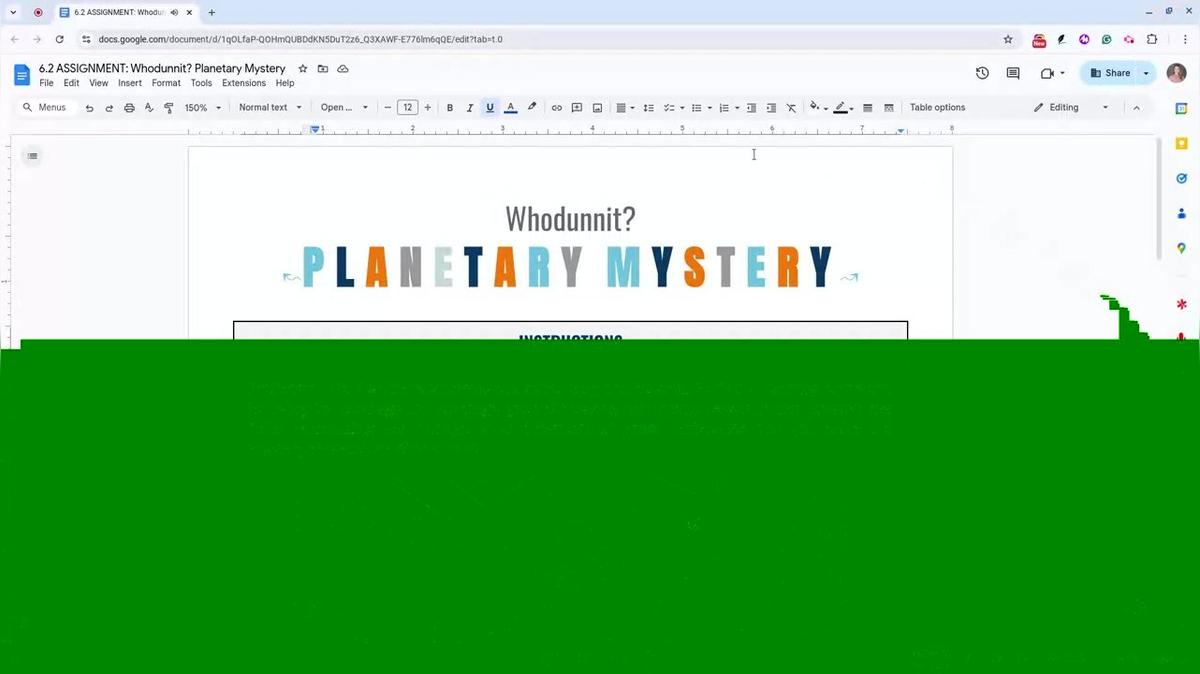
Task: Toggle bold formatting
Action: click(450, 107)
